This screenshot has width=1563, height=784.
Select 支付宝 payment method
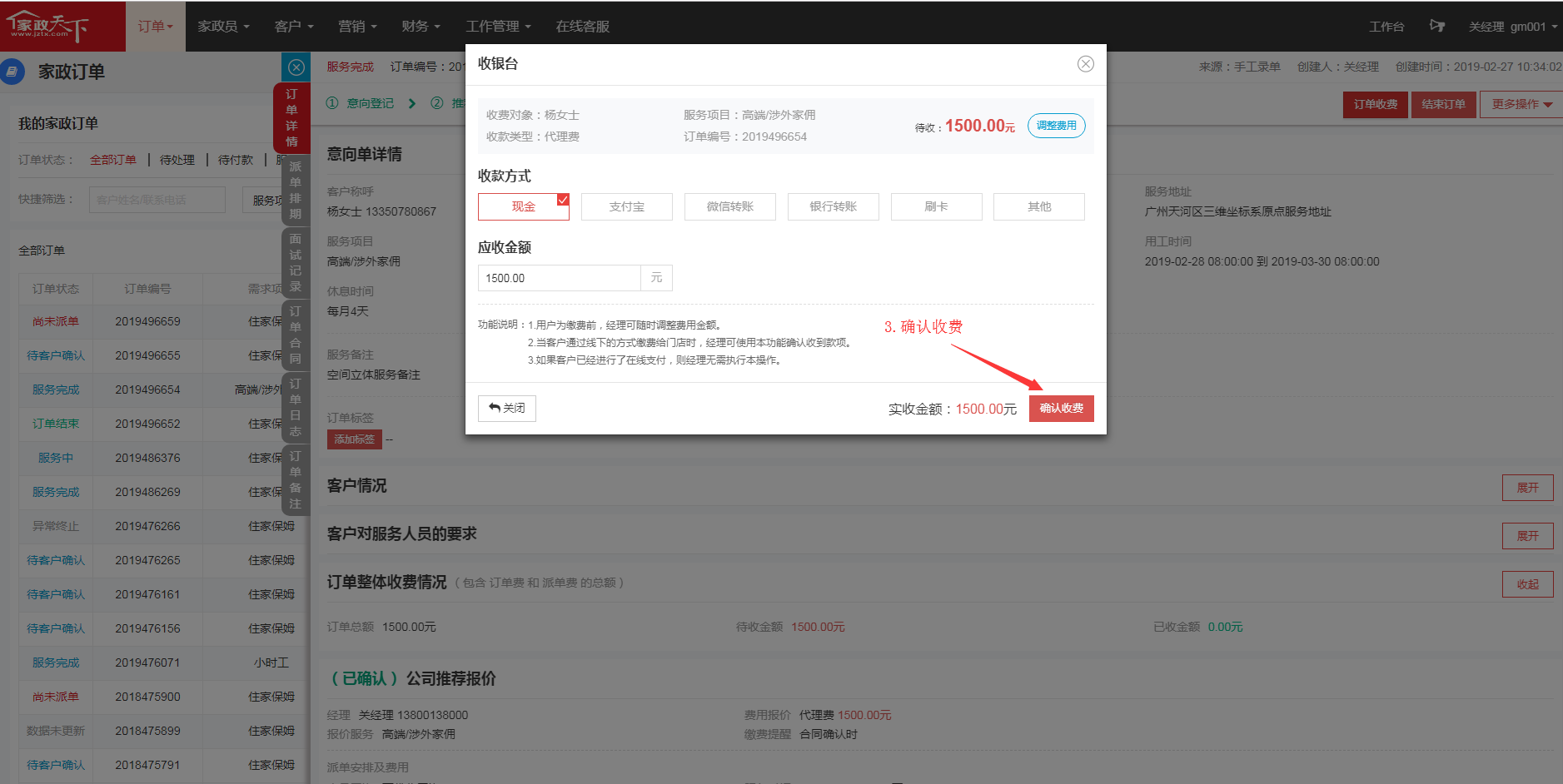pos(626,206)
